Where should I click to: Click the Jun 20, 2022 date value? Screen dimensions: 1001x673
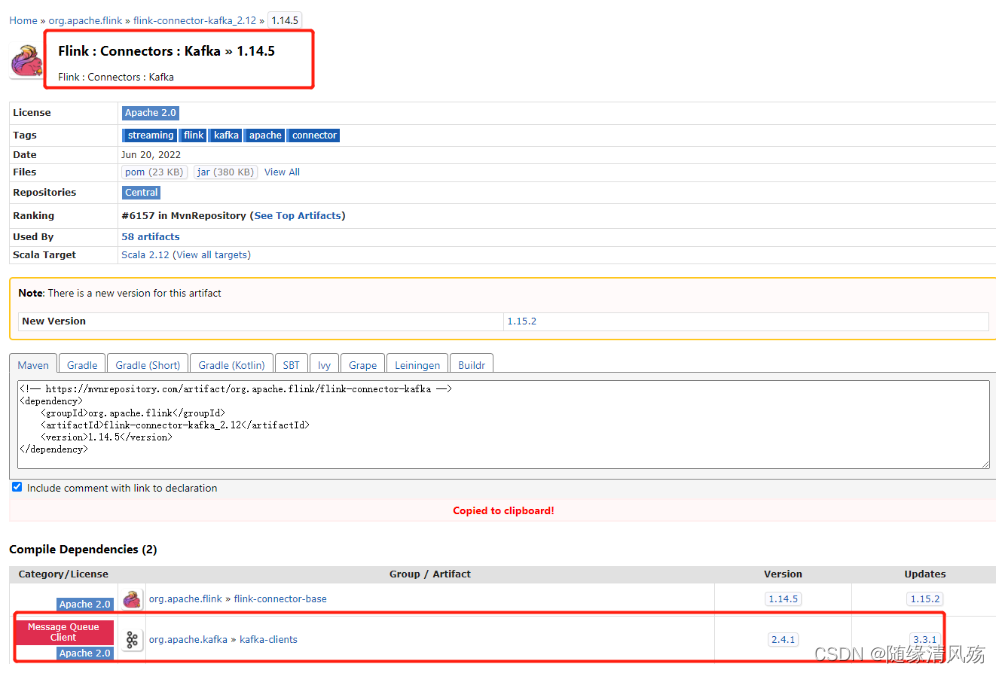point(151,155)
